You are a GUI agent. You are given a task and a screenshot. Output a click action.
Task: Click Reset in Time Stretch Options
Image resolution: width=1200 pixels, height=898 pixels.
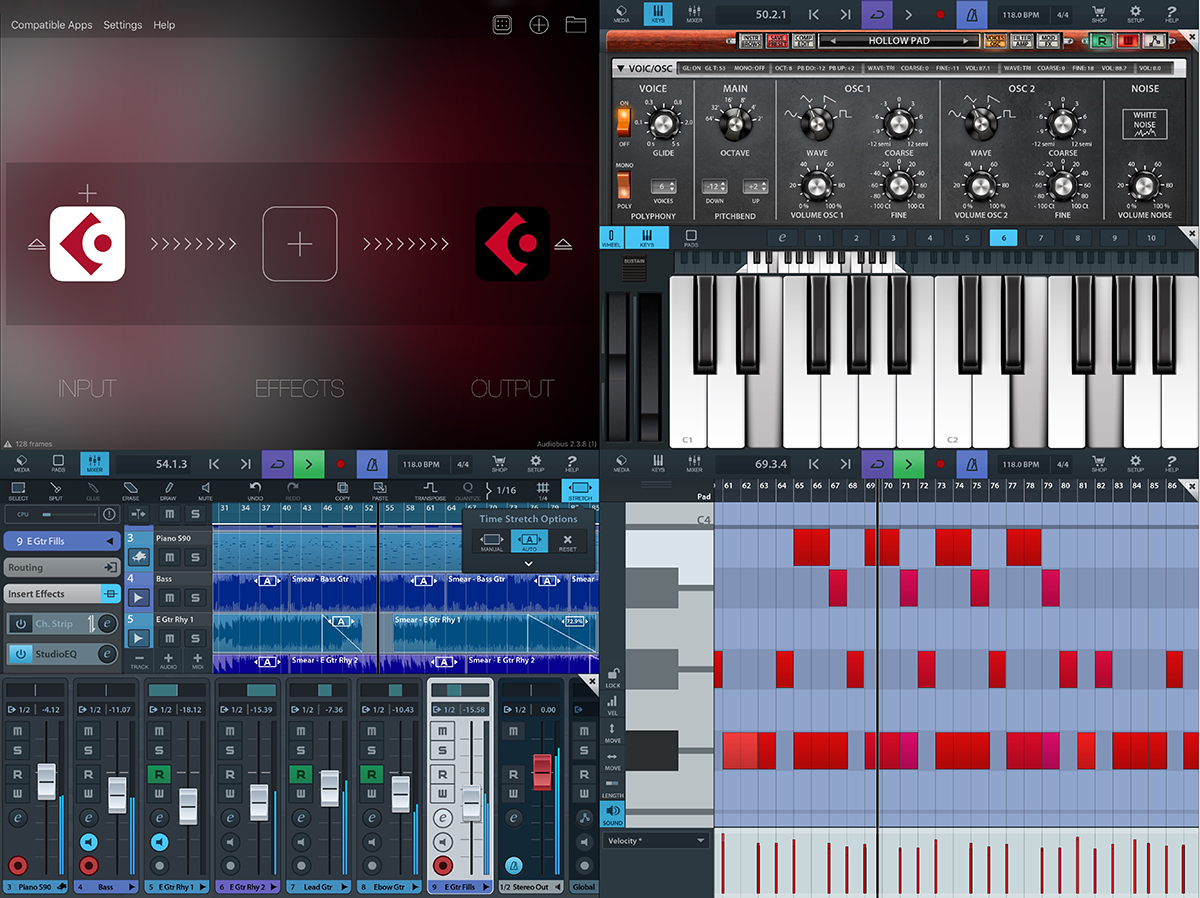[x=567, y=542]
